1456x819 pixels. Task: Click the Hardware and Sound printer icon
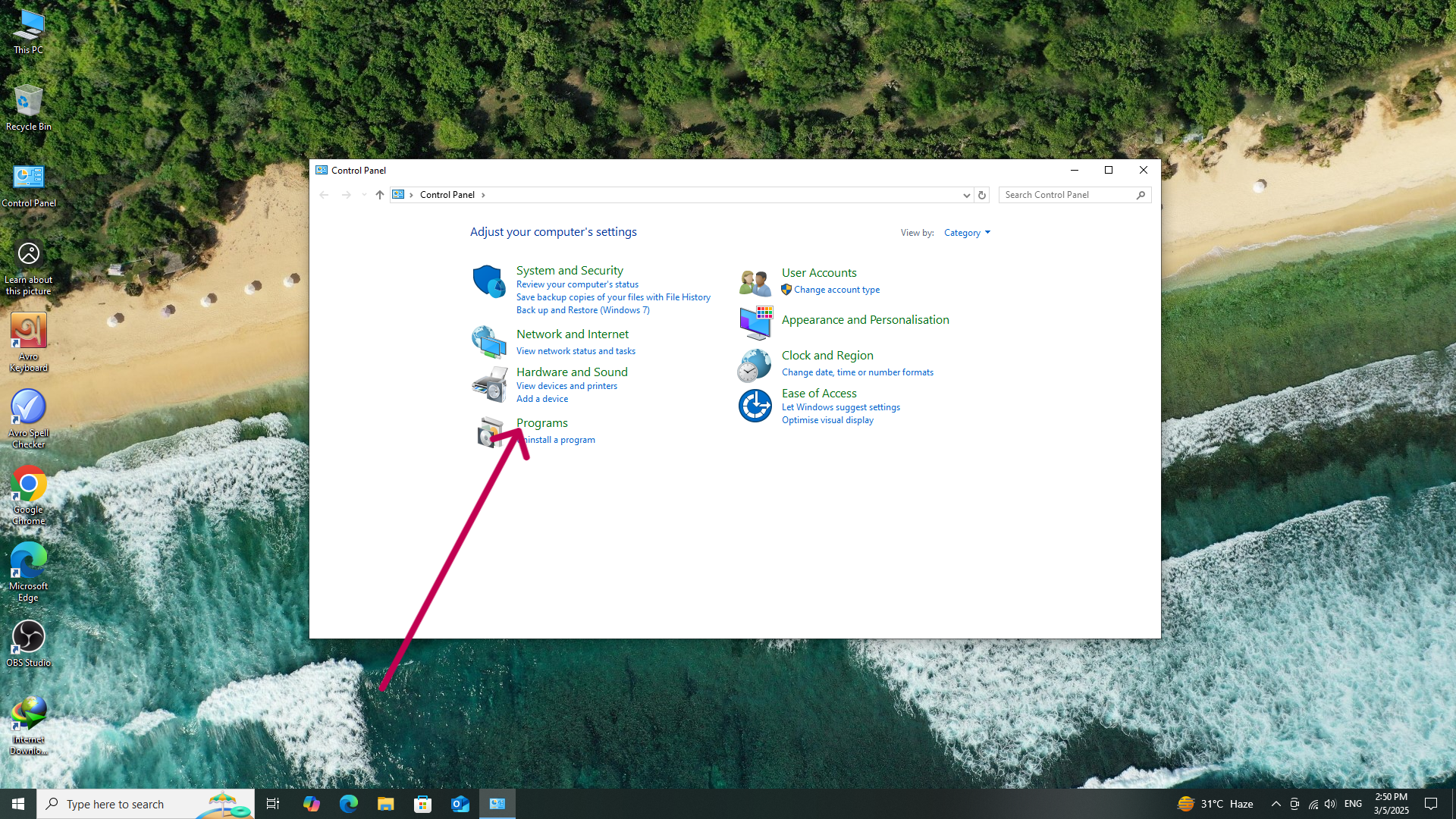[489, 384]
